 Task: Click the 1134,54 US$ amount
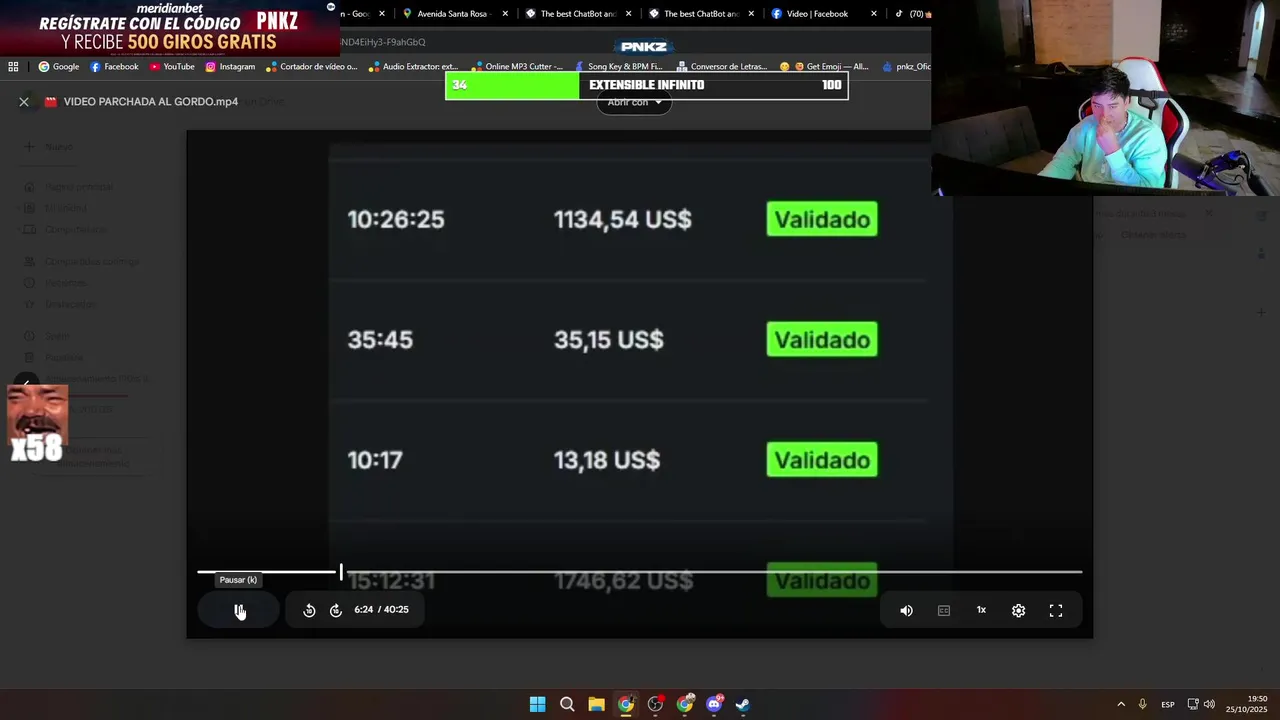tap(623, 220)
